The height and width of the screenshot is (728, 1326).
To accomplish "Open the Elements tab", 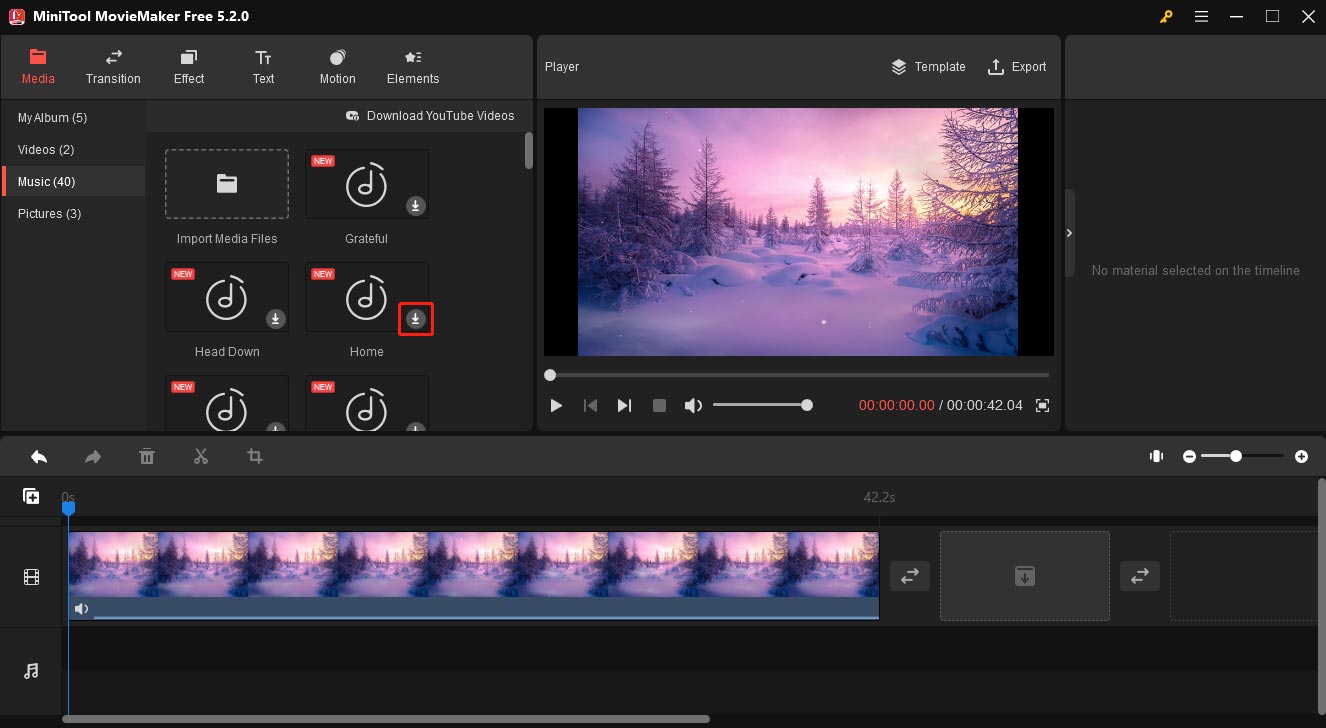I will [413, 67].
